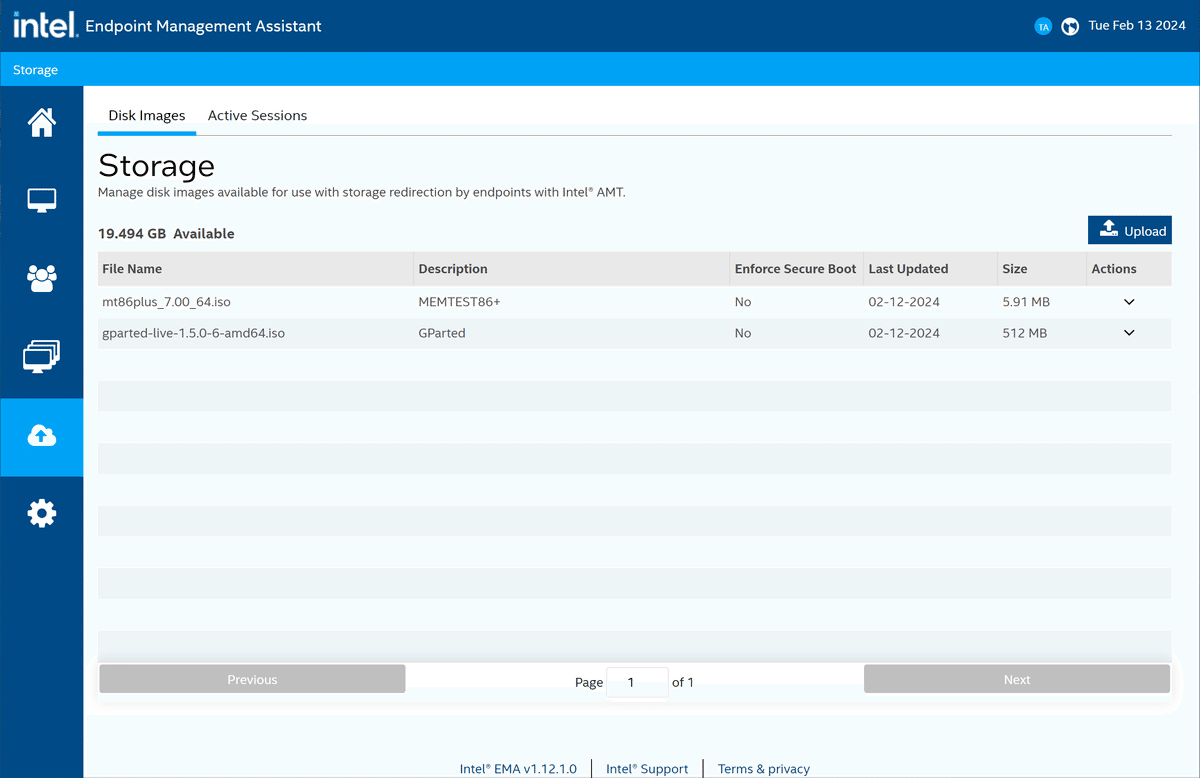The height and width of the screenshot is (778, 1200).
Task: Click the globe language icon in header
Action: point(1069,27)
